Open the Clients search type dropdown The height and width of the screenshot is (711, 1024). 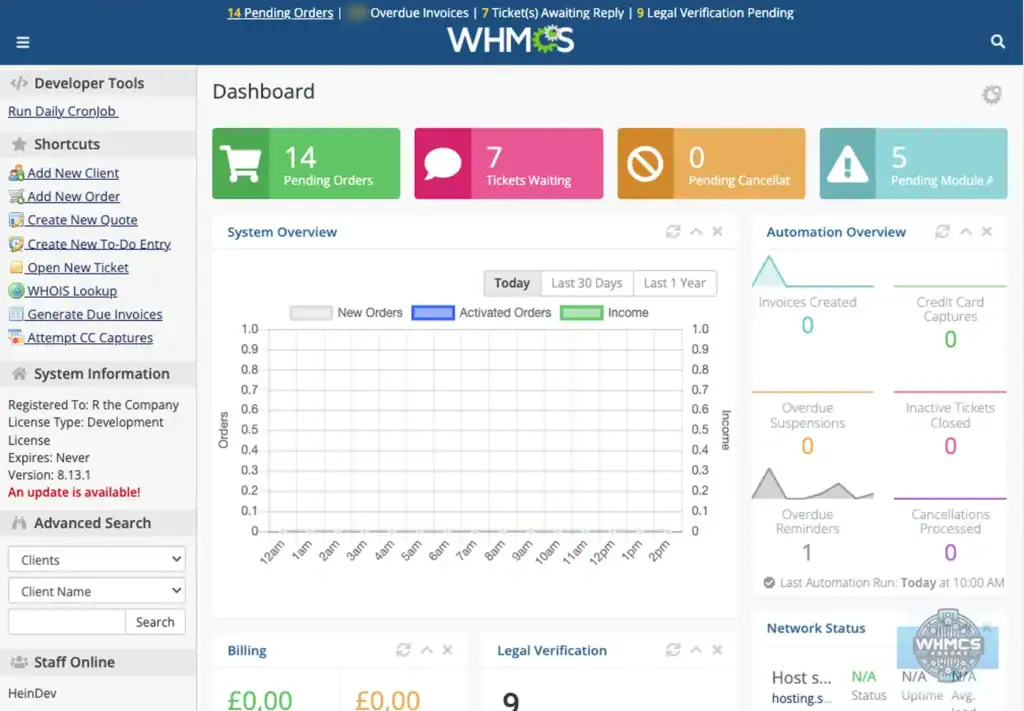click(x=97, y=560)
